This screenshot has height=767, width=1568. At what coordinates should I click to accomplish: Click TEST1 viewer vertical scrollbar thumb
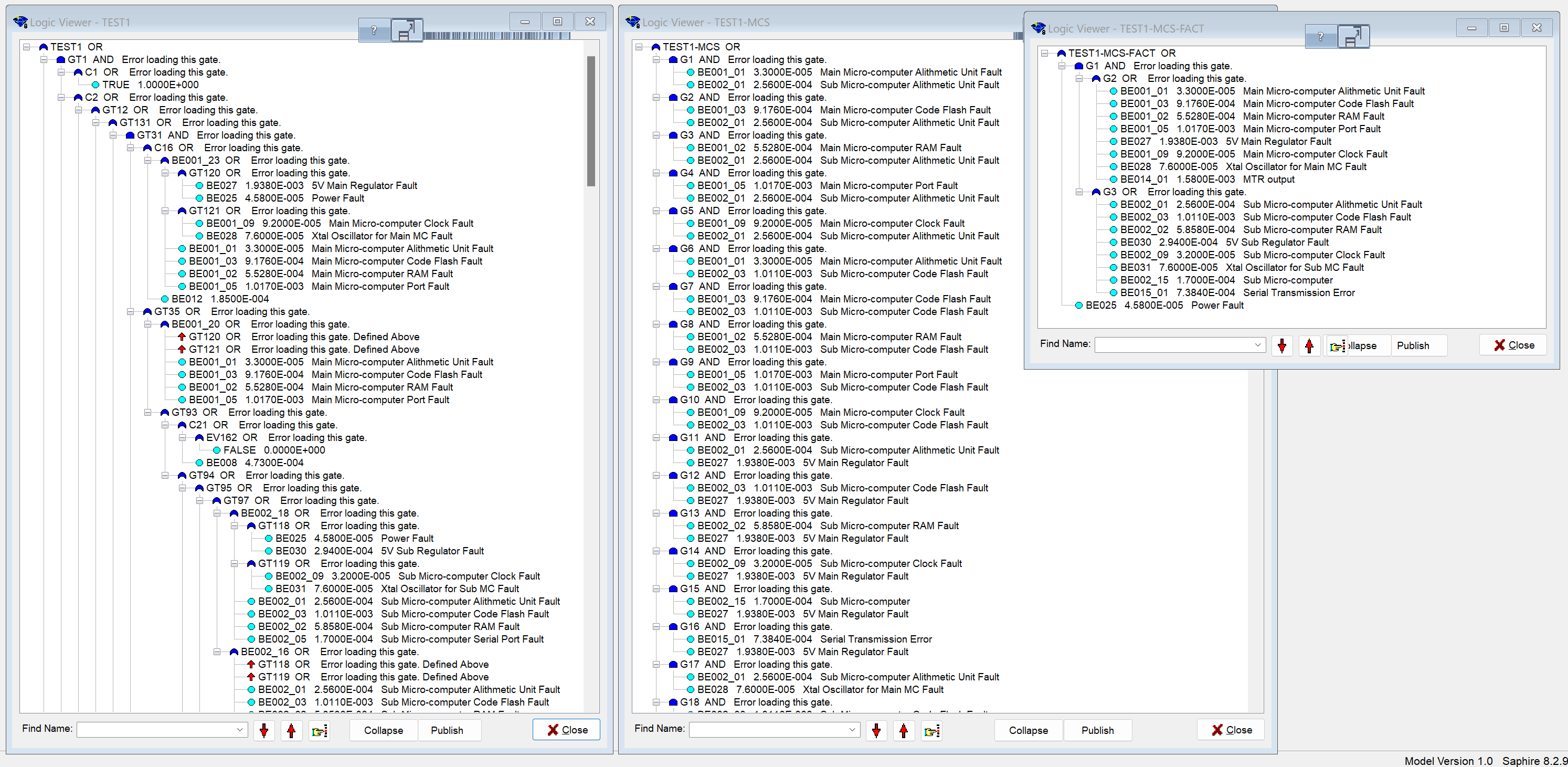pyautogui.click(x=590, y=121)
